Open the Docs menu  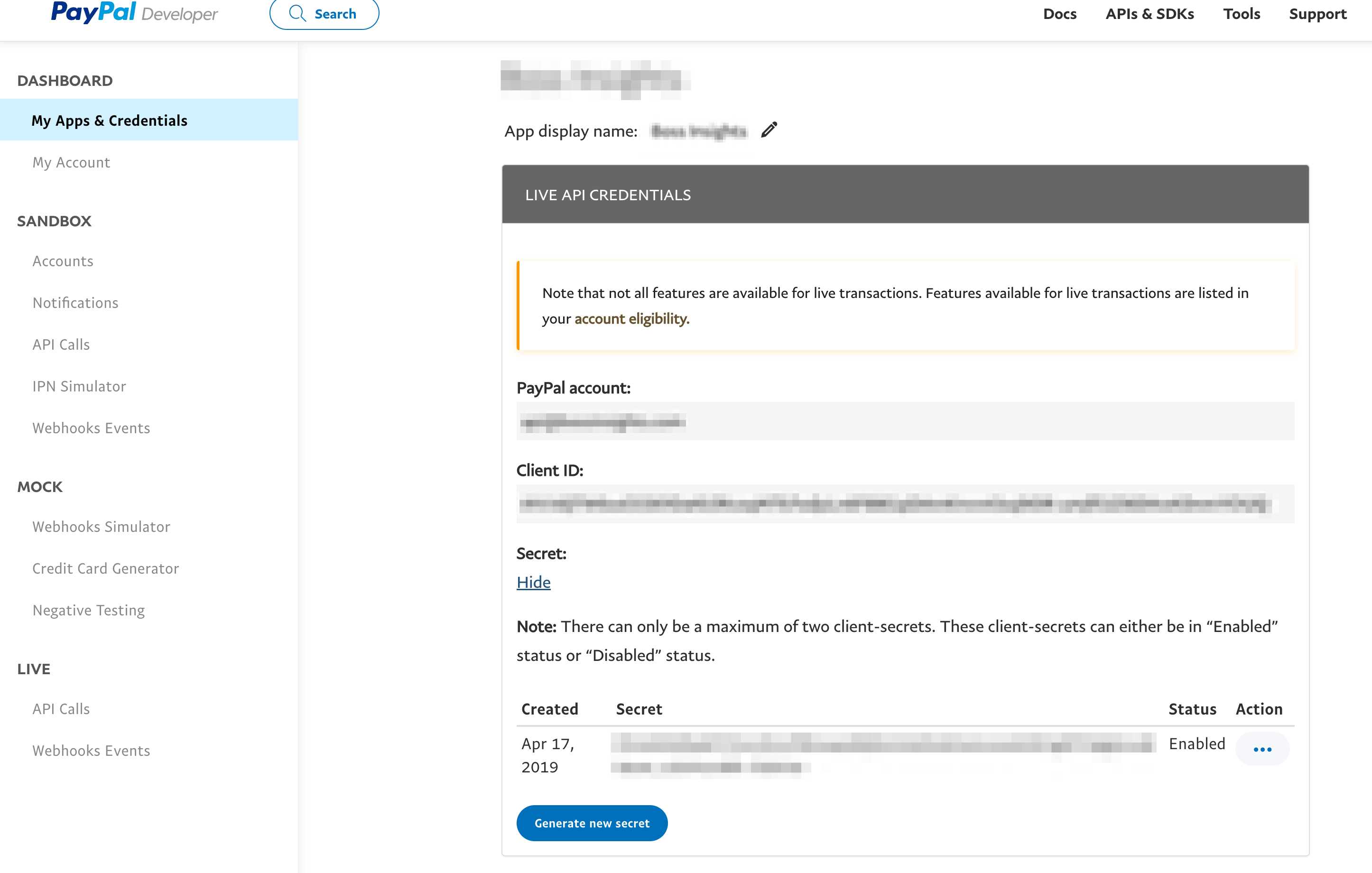coord(1060,14)
